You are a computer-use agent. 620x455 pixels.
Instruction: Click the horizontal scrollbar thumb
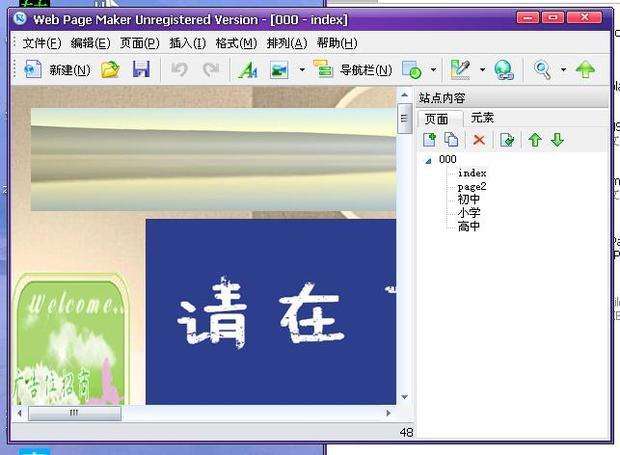(74, 413)
